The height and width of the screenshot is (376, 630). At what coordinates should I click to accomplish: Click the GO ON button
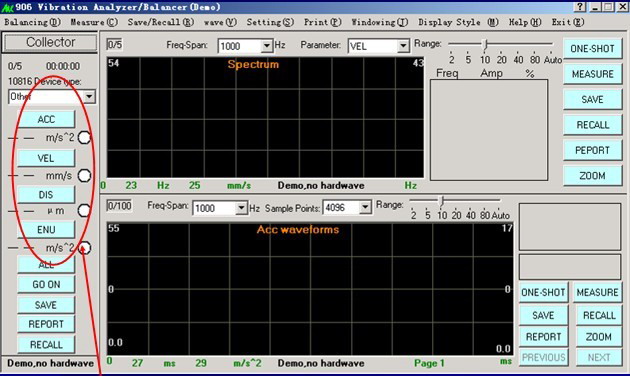pos(46,284)
